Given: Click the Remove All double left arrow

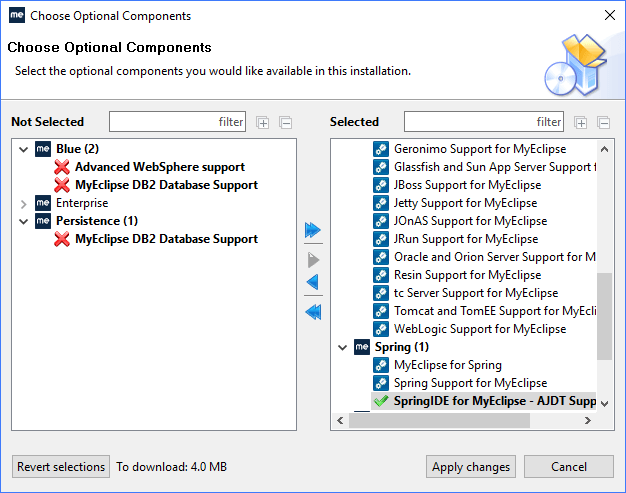Looking at the screenshot, I should [313, 312].
